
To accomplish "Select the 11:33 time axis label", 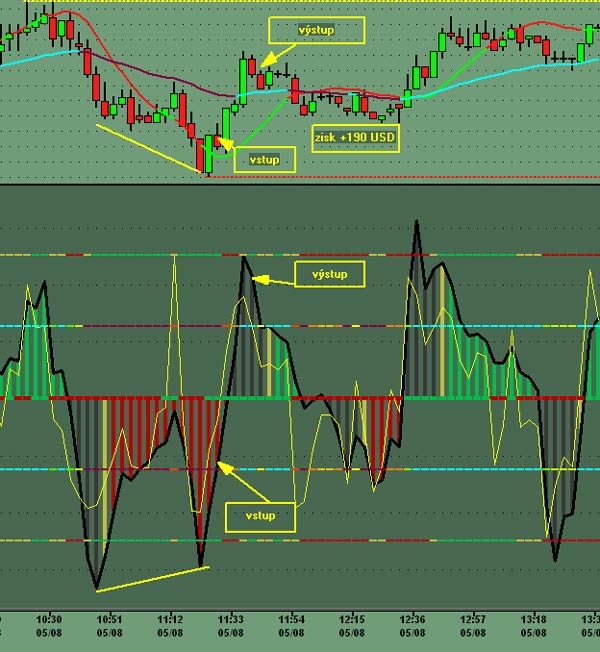I will [231, 620].
